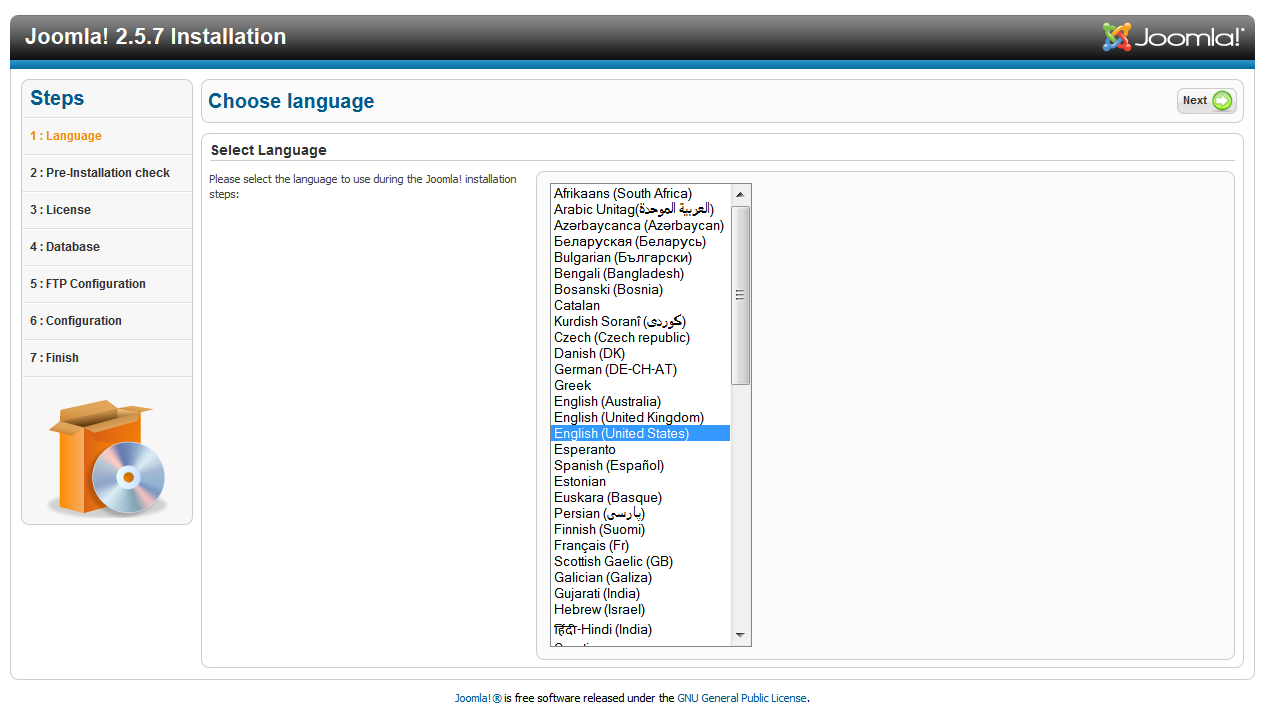Open the Joomla!® link in the footer
Screen dimensions: 1265x715
478,698
